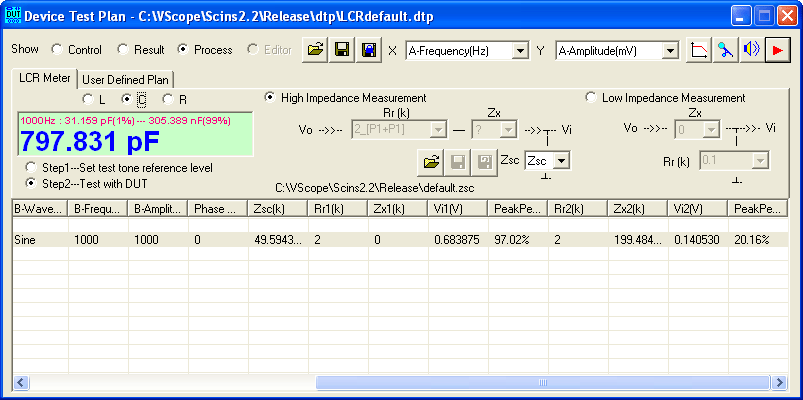803x400 pixels.
Task: Switch to the LCR Meter tab
Action: coord(44,78)
